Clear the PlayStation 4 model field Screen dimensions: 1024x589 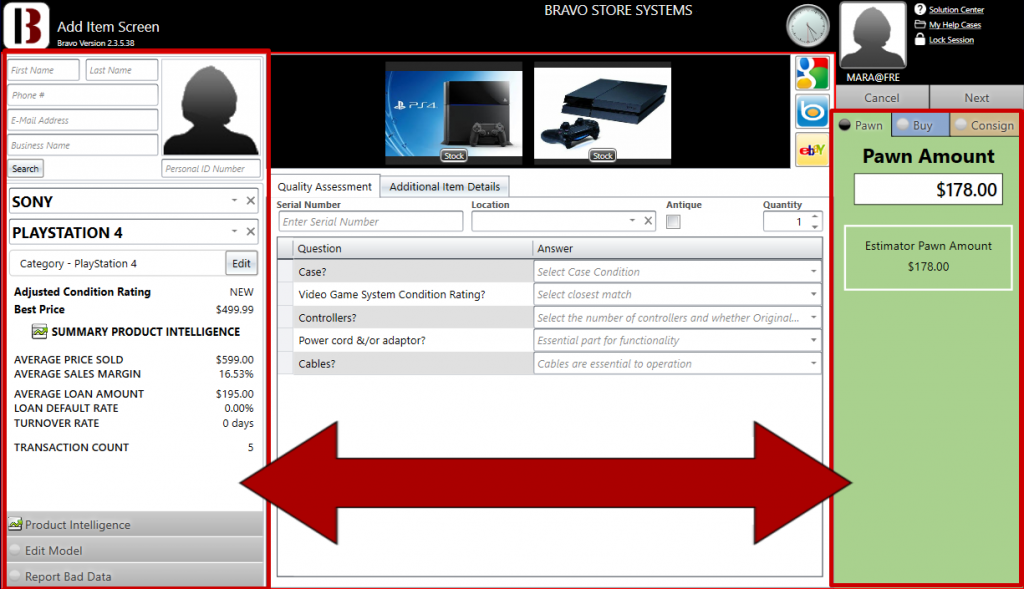pyautogui.click(x=251, y=232)
